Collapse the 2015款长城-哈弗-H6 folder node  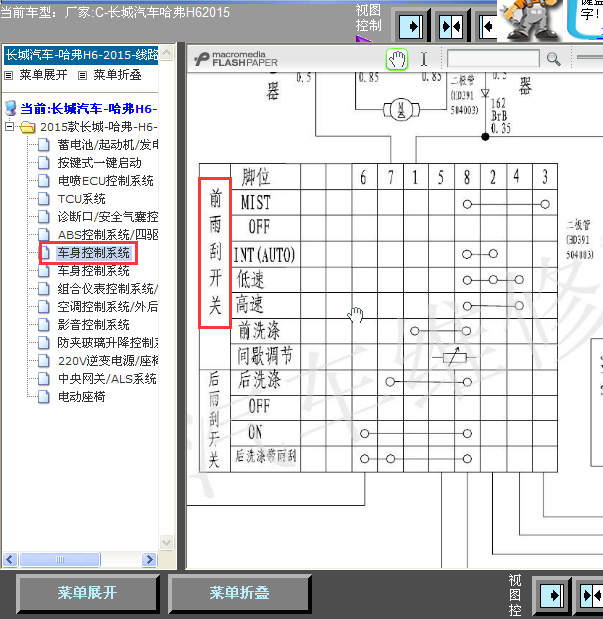[x=9, y=127]
